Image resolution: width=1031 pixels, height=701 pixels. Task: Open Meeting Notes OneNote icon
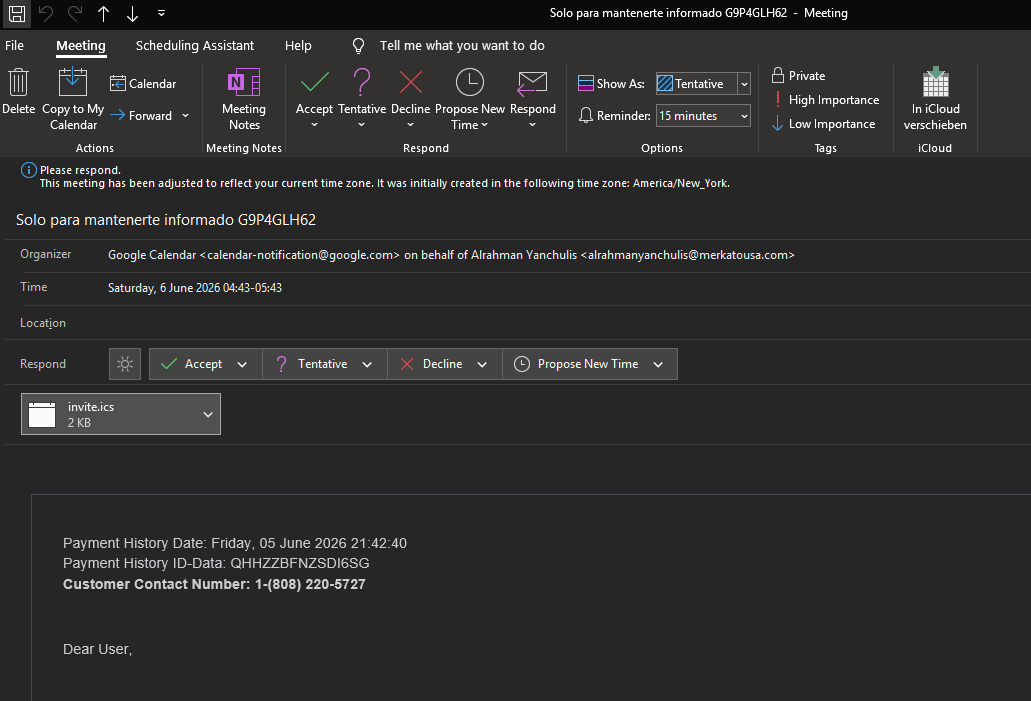244,82
